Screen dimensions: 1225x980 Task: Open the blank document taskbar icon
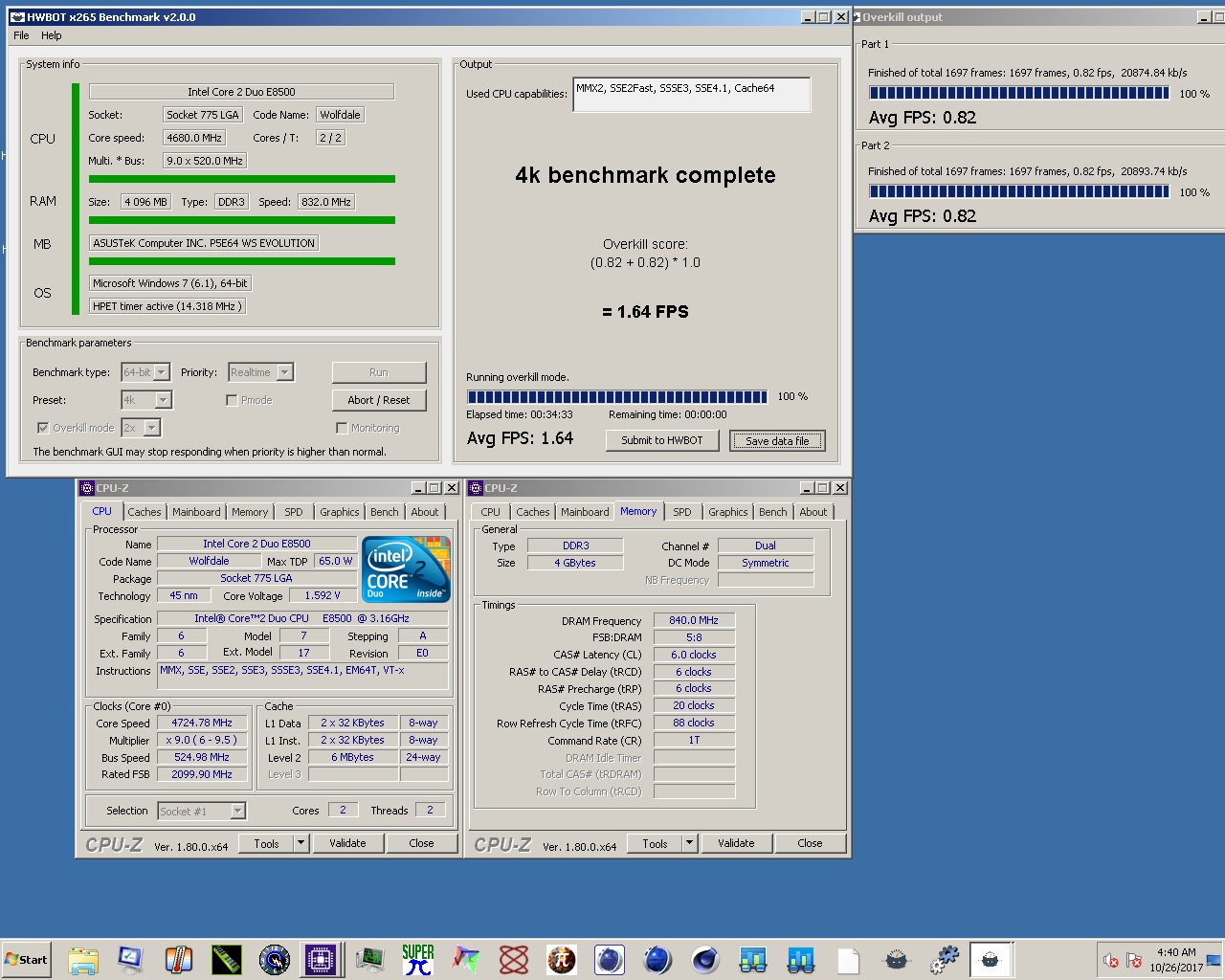point(849,959)
